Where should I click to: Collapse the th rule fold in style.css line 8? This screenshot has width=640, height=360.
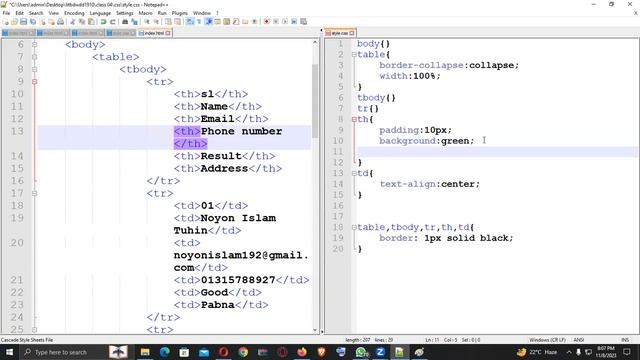tap(354, 119)
